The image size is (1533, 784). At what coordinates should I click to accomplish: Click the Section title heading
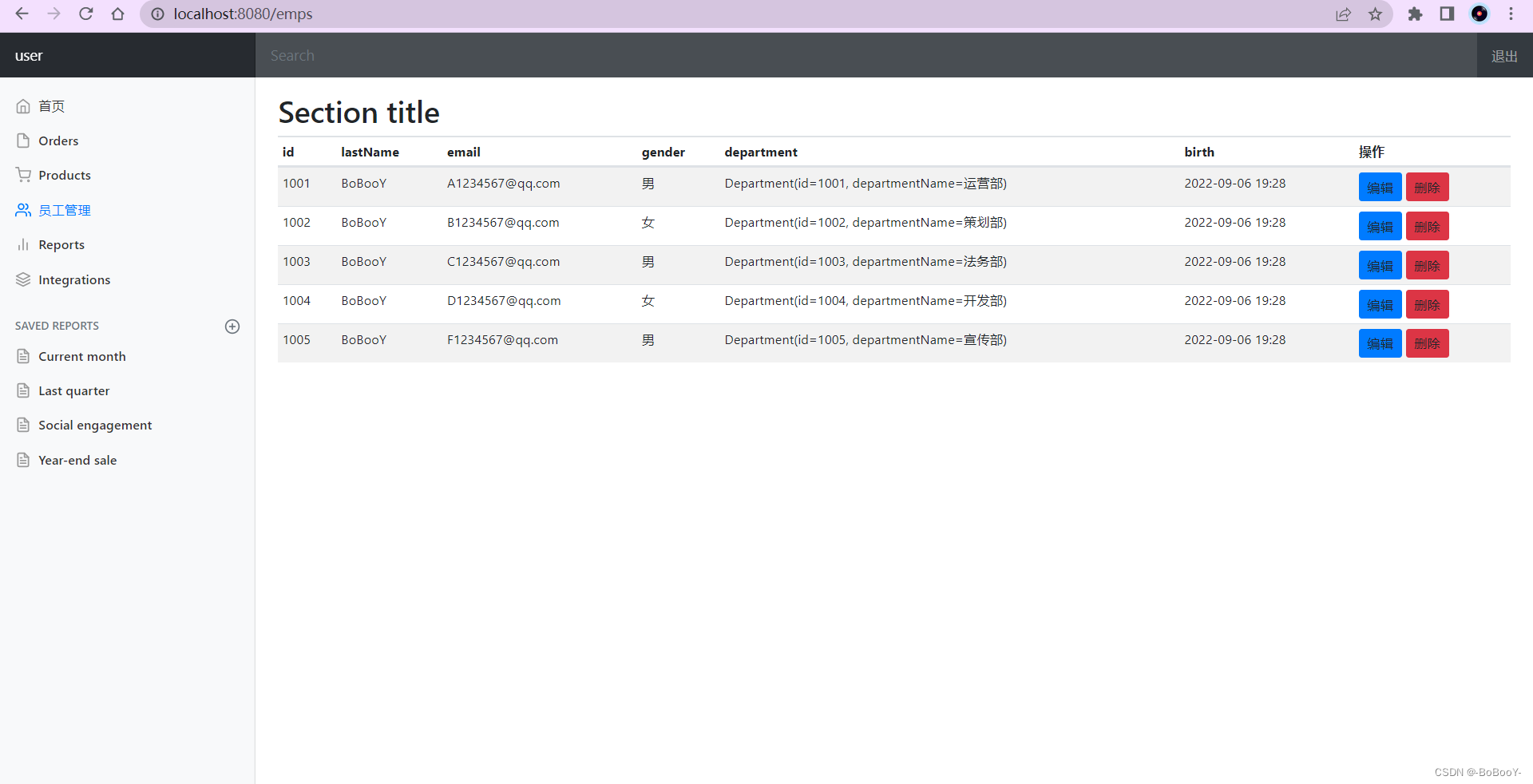[359, 113]
